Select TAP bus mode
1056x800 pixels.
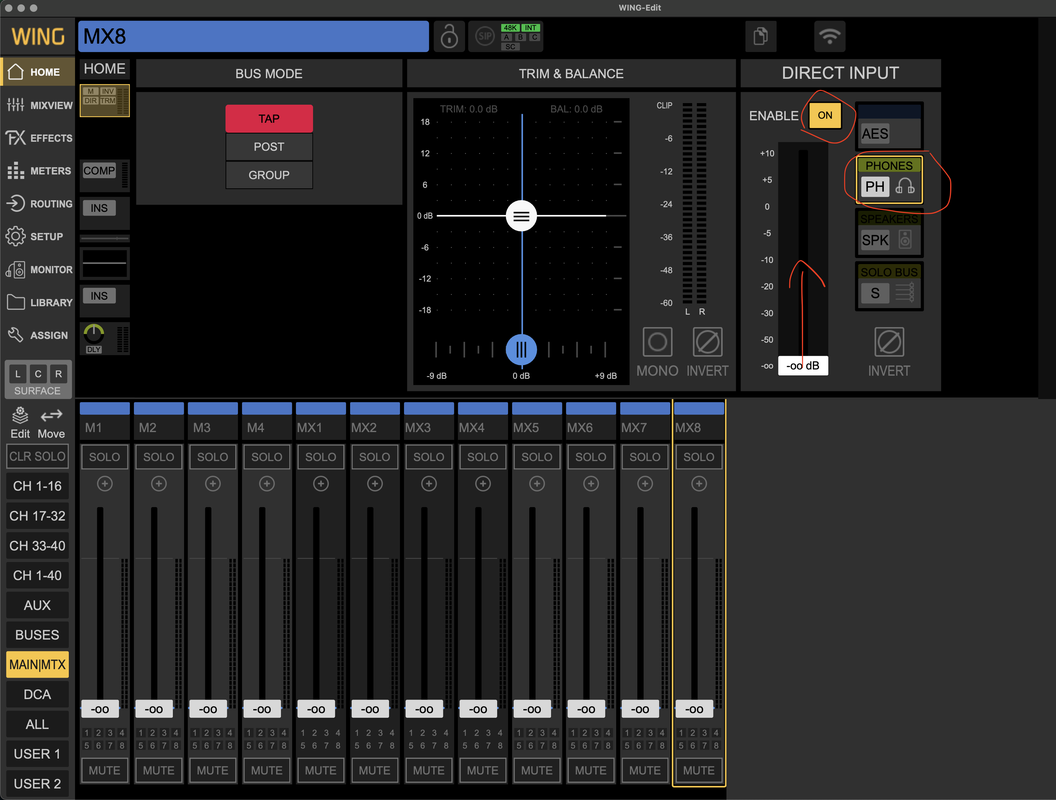click(269, 119)
